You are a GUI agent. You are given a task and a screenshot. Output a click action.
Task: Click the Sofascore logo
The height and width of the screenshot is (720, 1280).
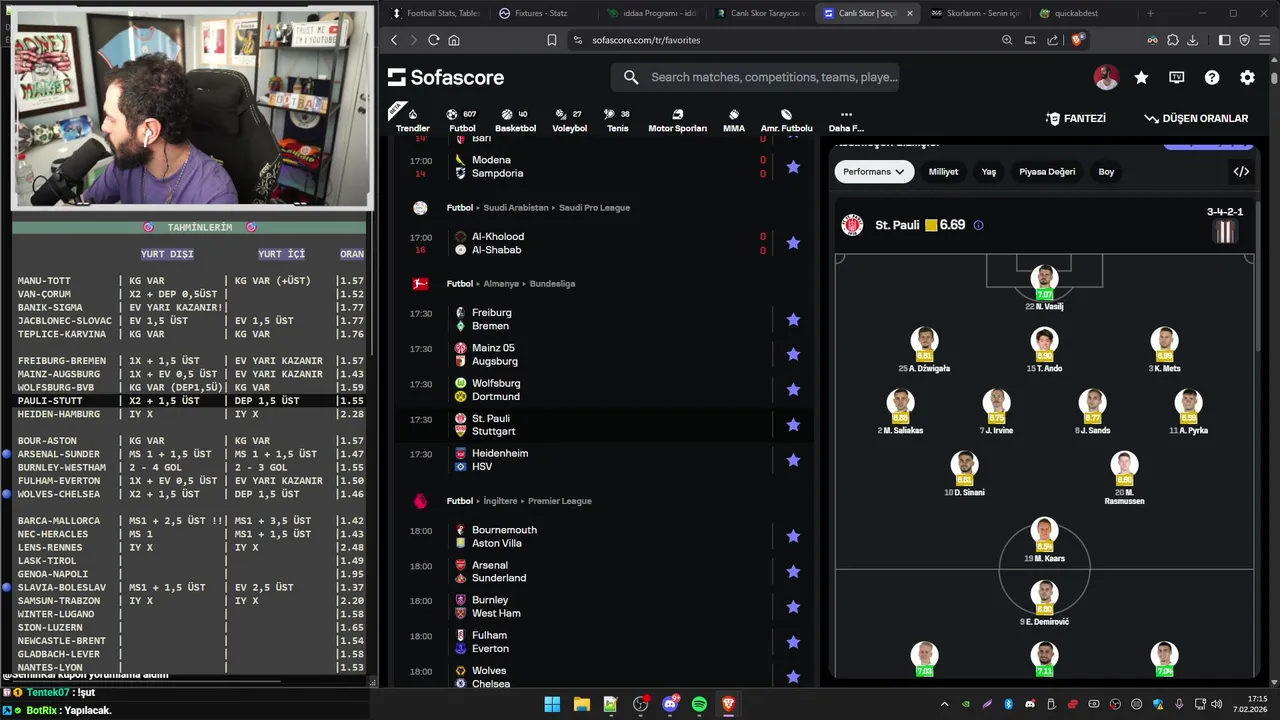pyautogui.click(x=446, y=77)
